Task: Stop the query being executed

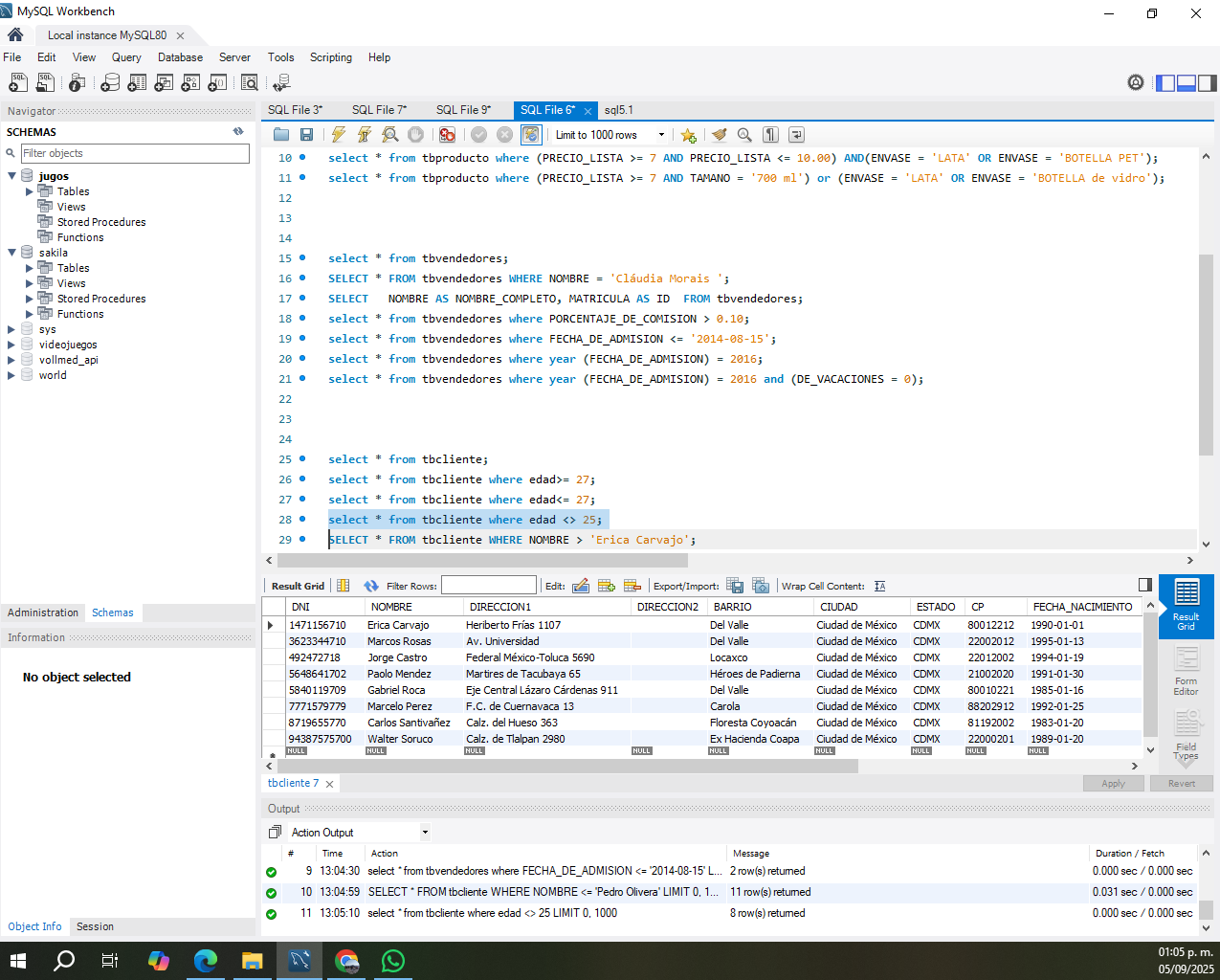Action: coord(415,135)
